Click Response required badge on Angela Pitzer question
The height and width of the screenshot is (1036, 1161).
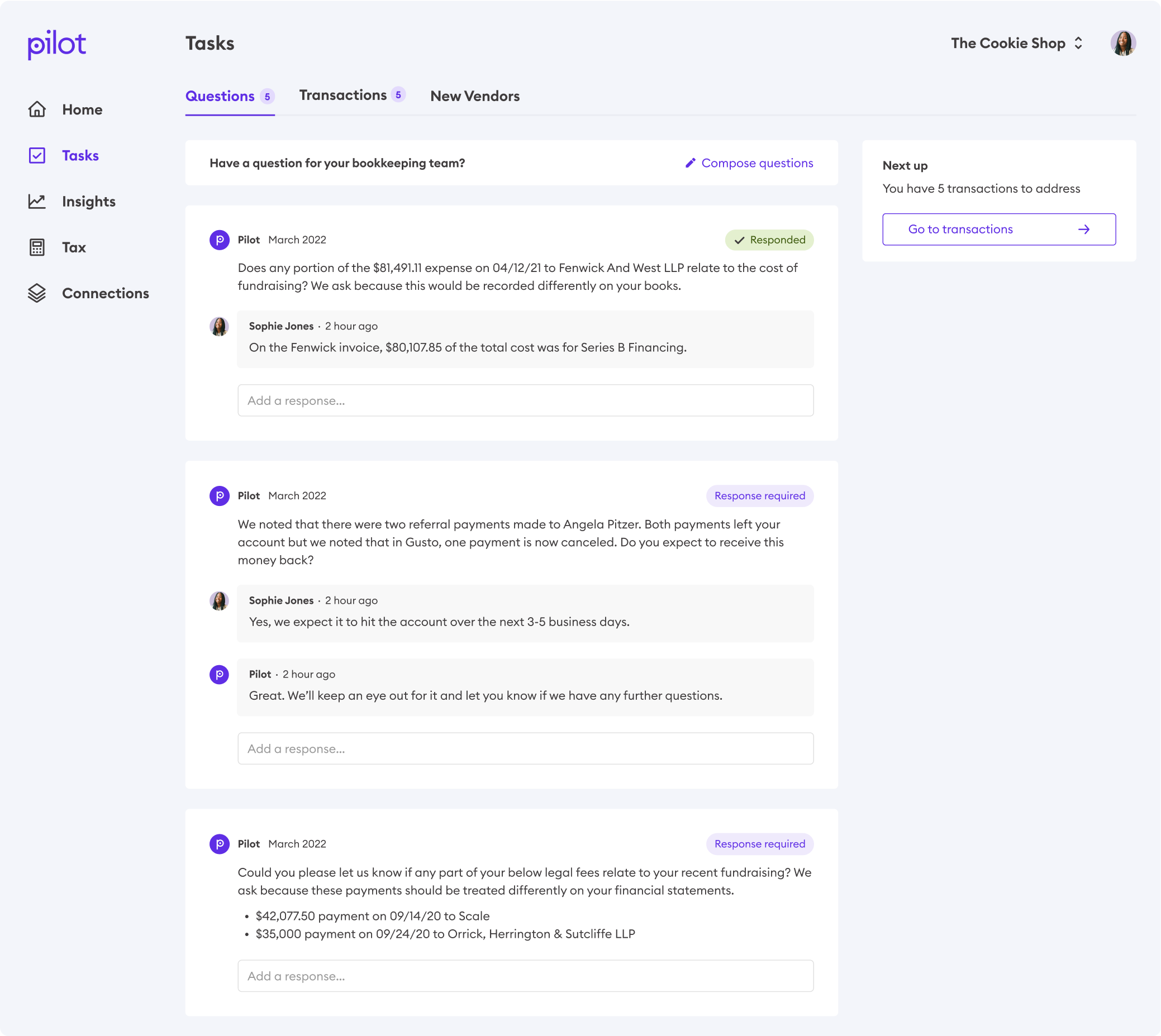[760, 496]
